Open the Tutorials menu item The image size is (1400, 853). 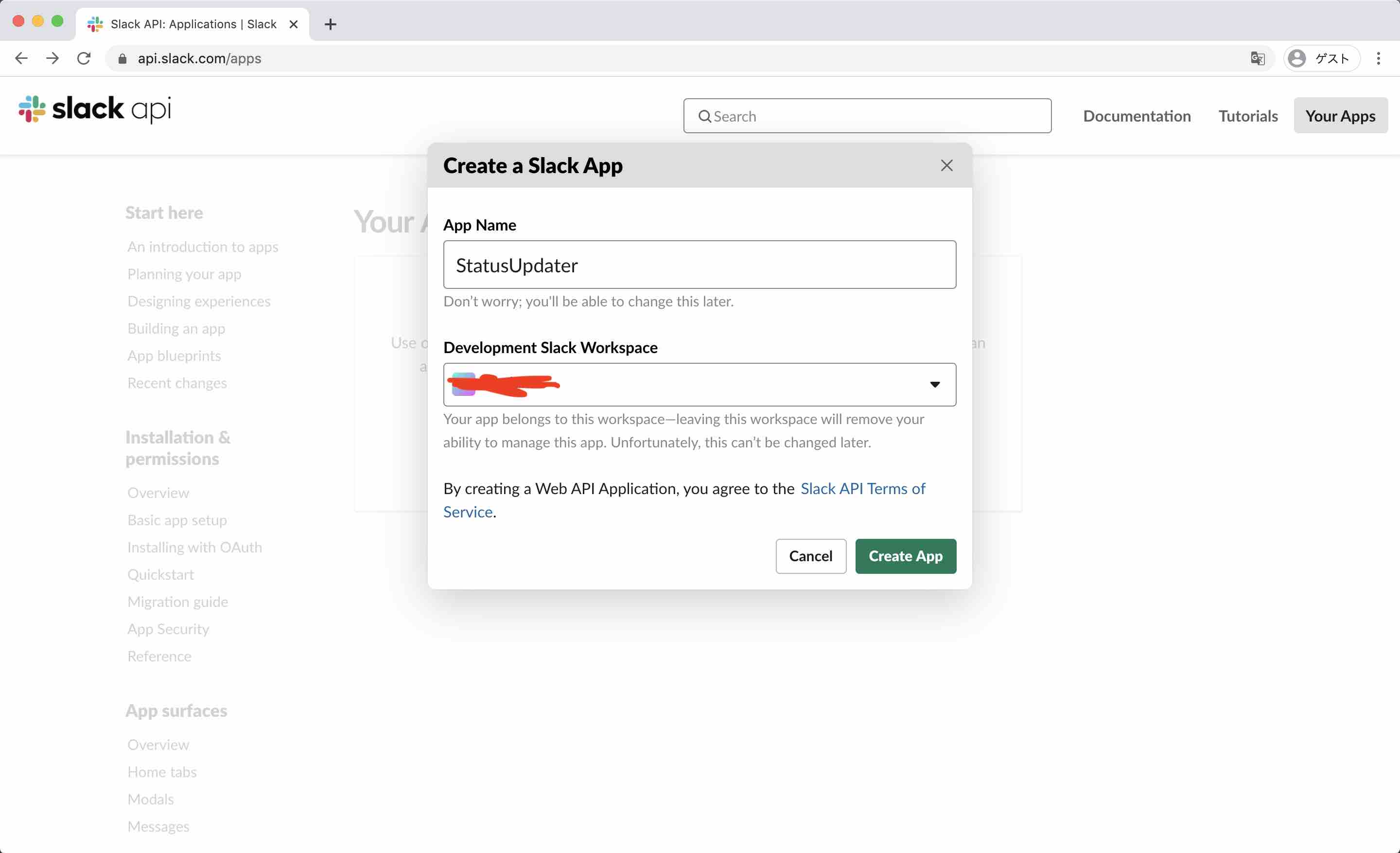point(1248,116)
